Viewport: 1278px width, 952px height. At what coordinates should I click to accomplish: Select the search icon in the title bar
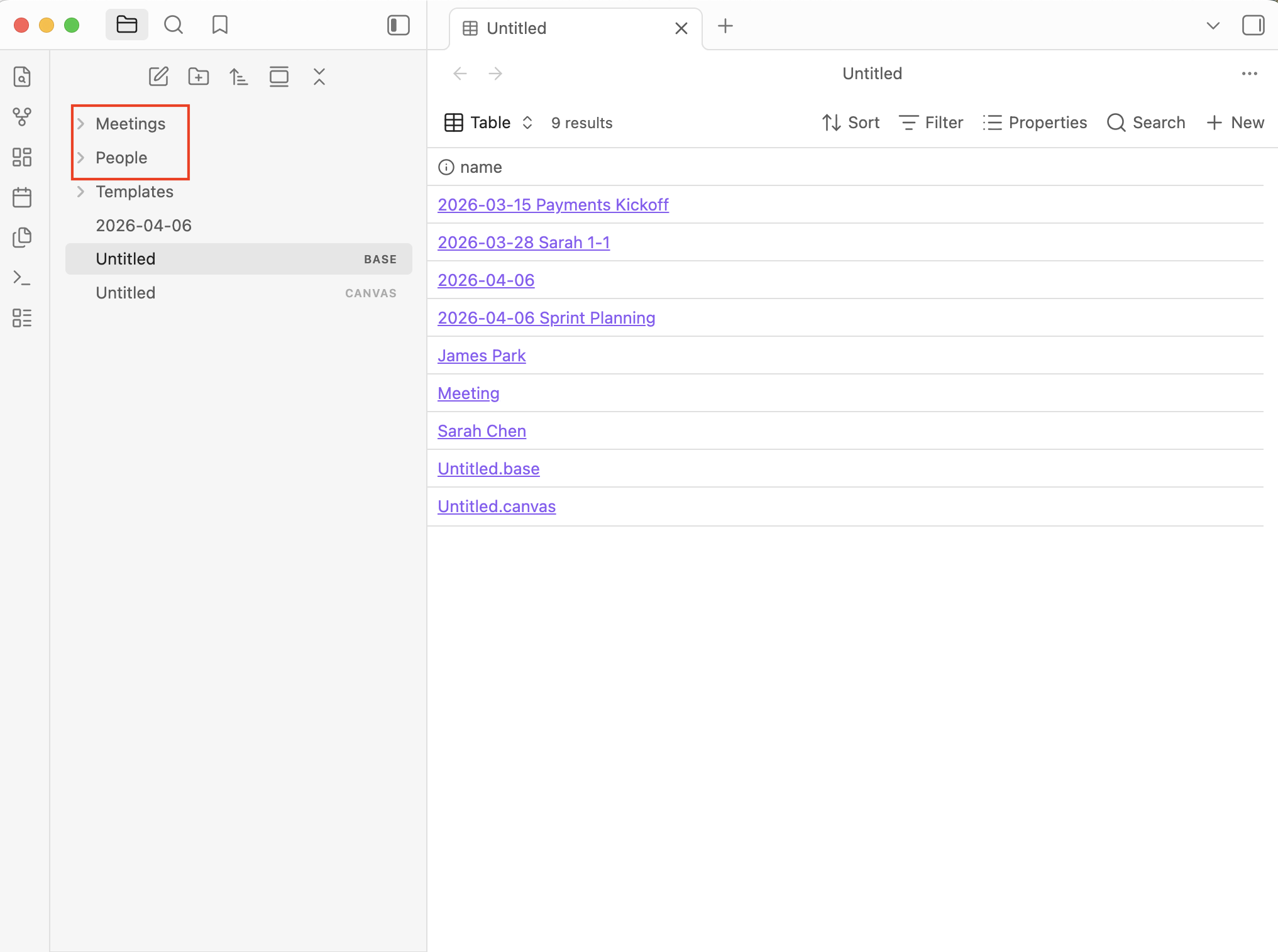pyautogui.click(x=174, y=25)
